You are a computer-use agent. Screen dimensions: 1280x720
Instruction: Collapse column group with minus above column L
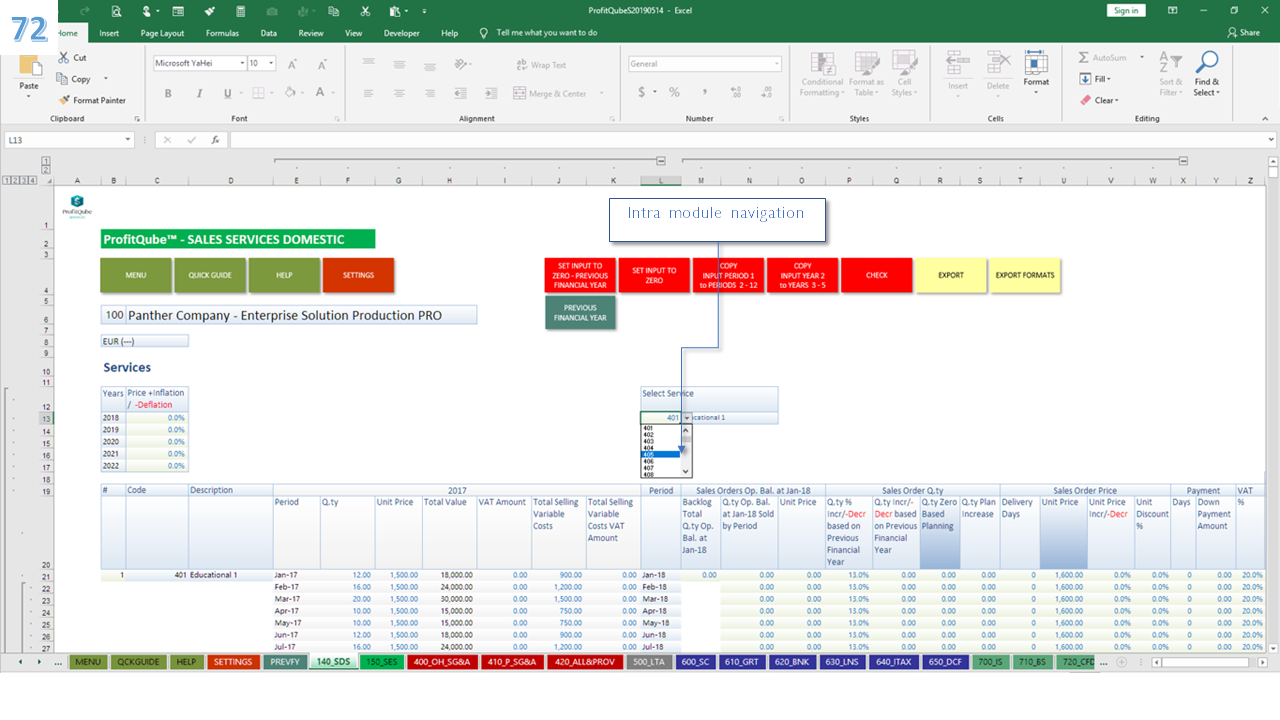pos(661,160)
